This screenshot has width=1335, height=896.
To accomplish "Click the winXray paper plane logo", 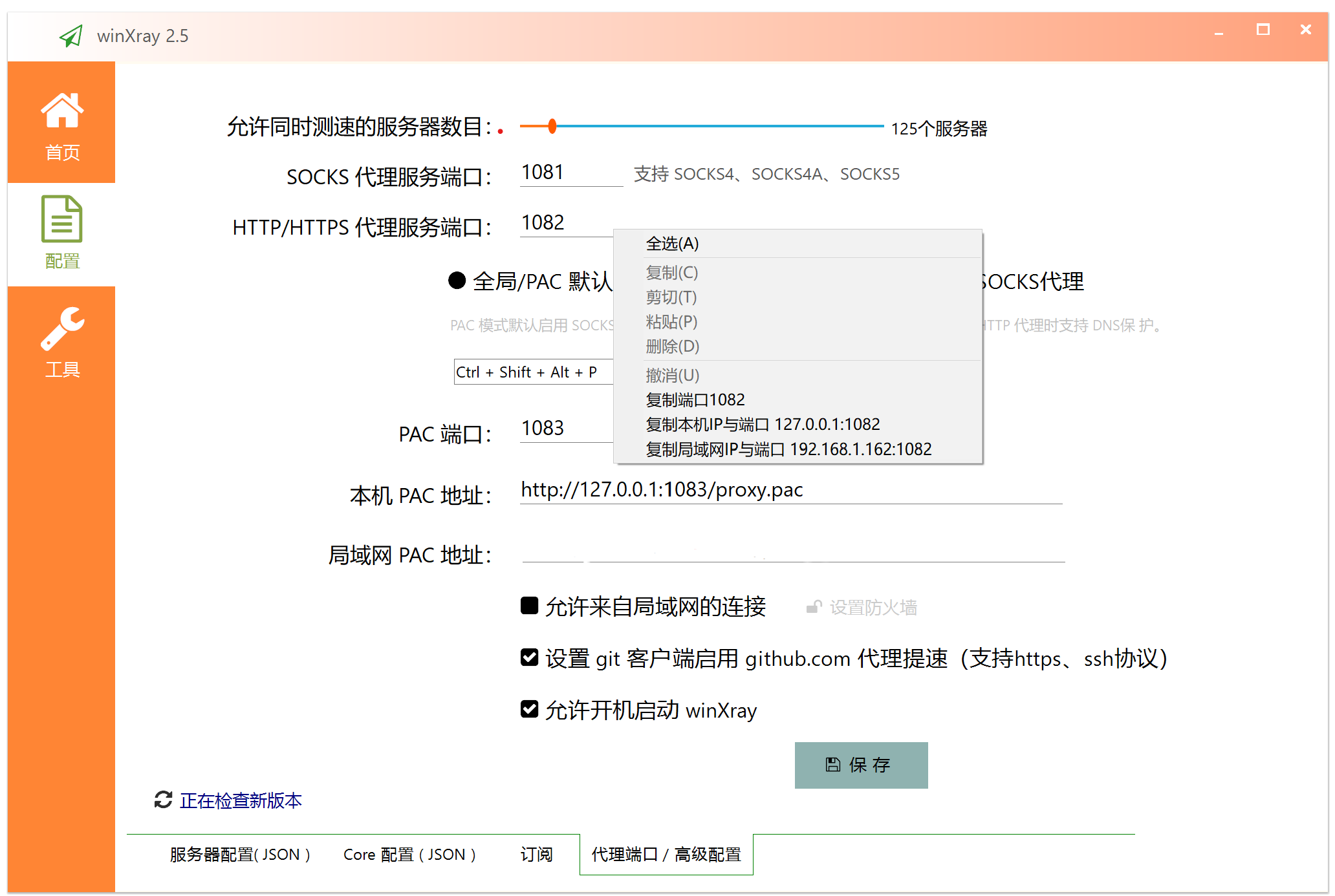I will (71, 36).
